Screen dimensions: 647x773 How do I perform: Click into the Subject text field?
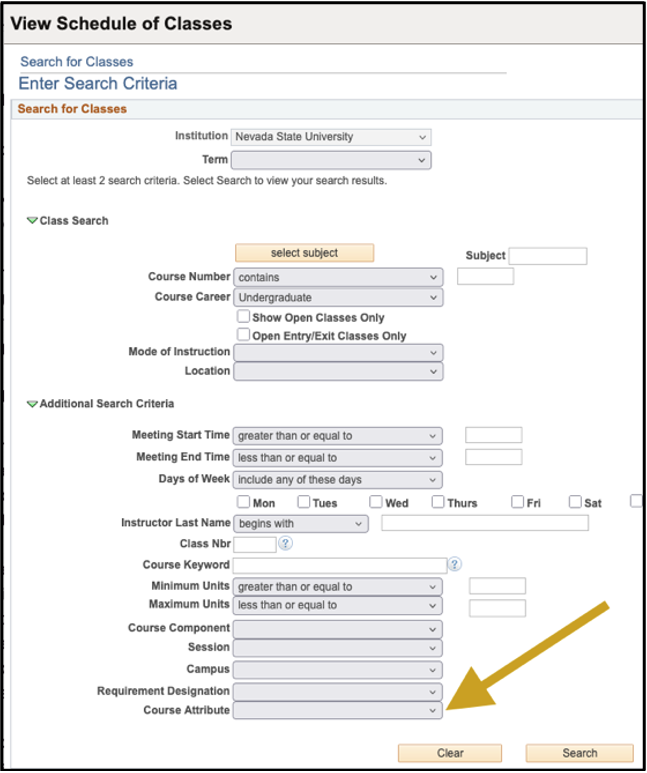(x=548, y=256)
